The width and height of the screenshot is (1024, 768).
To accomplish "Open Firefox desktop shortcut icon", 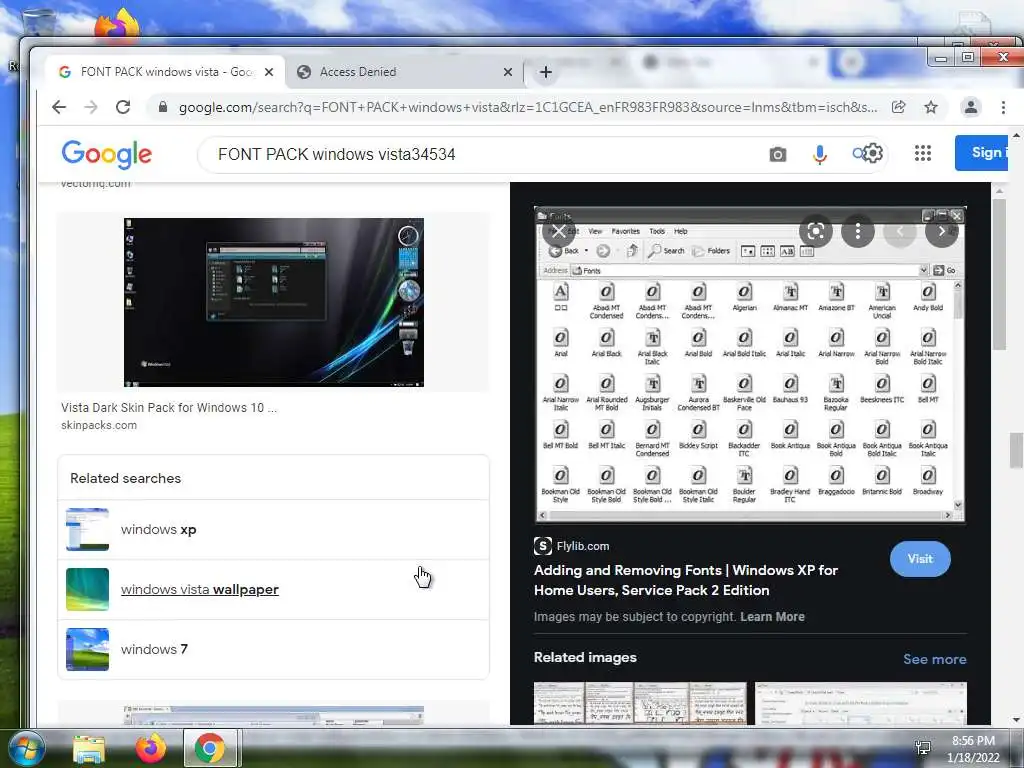I will coord(117,26).
